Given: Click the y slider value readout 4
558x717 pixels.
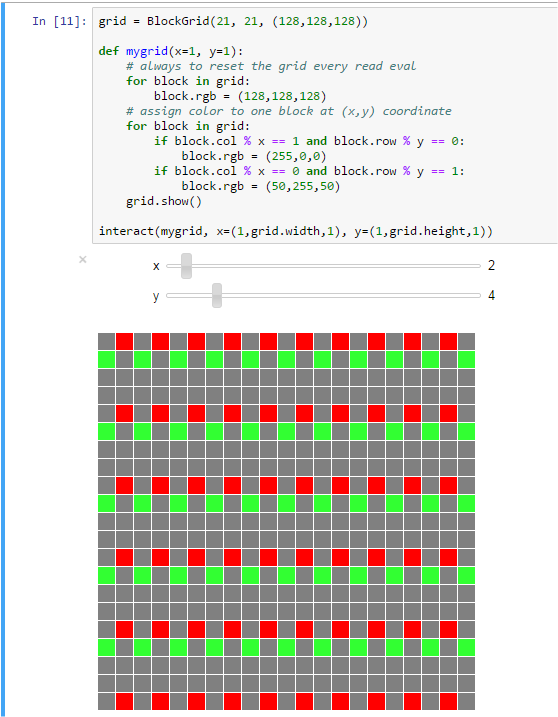Looking at the screenshot, I should point(491,295).
